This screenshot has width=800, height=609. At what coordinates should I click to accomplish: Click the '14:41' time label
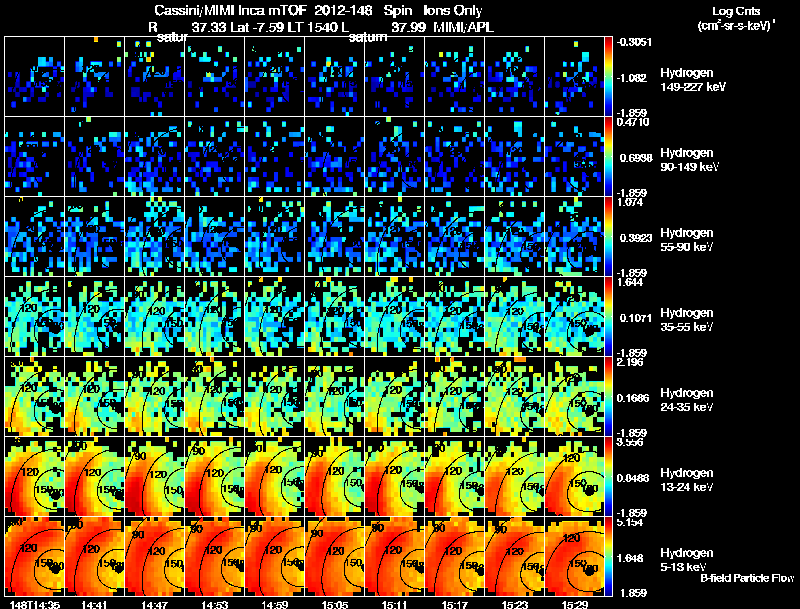(x=94, y=604)
